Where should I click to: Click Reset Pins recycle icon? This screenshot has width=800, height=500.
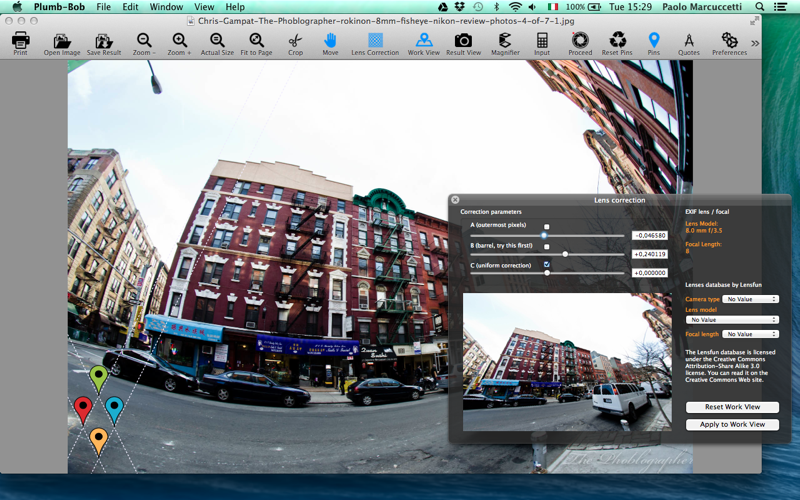(x=617, y=40)
